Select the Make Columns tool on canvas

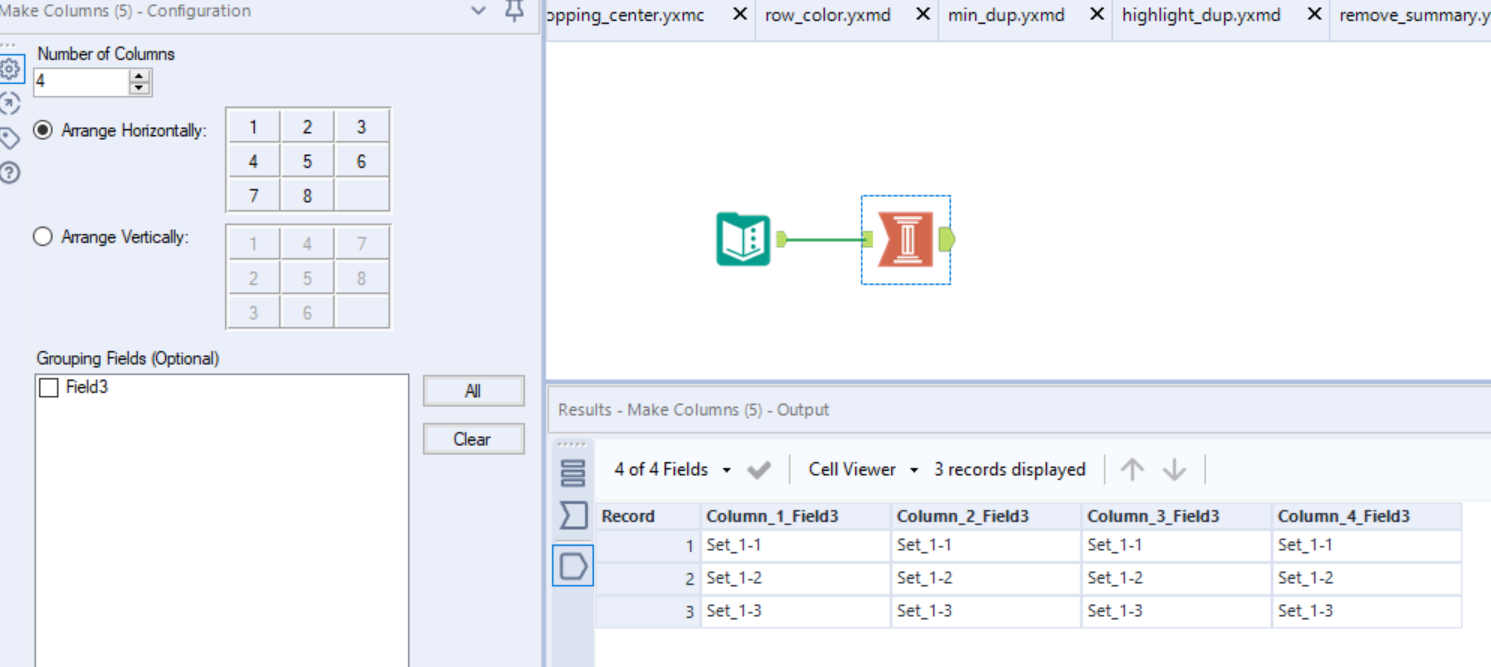pos(905,239)
